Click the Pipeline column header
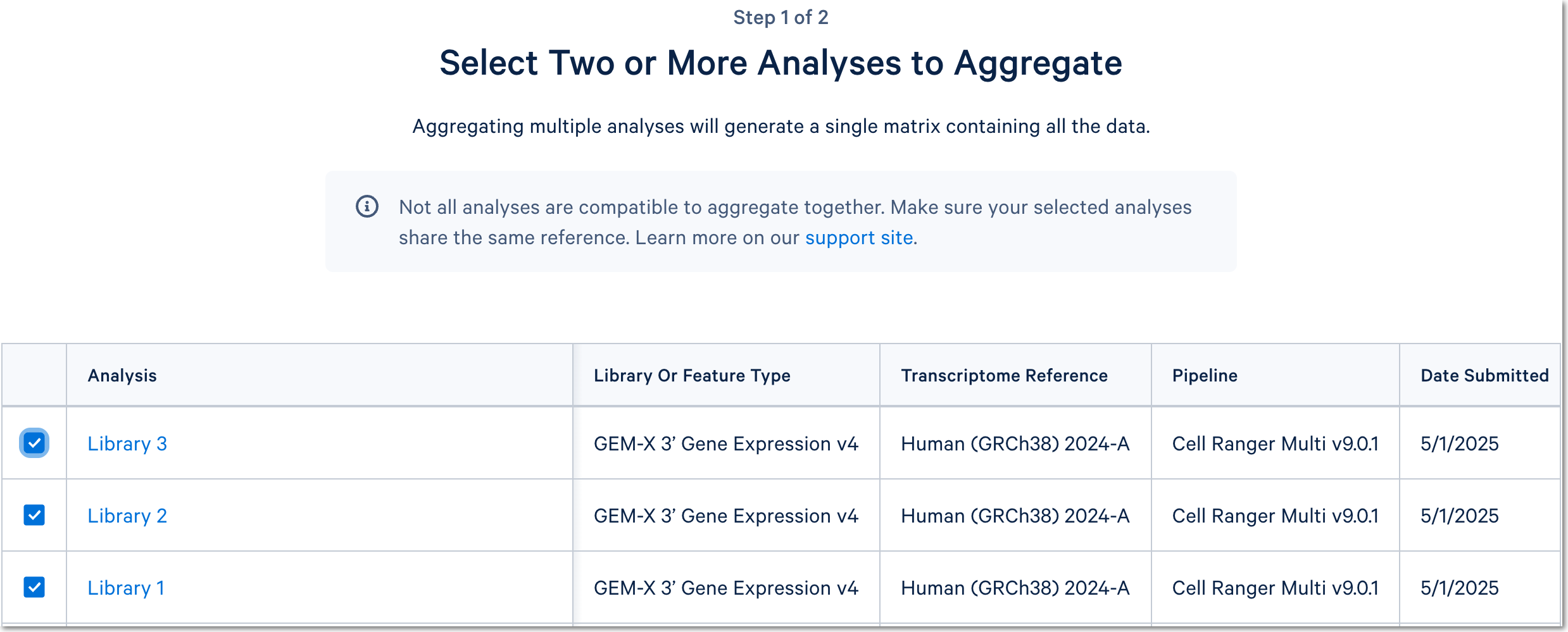The height and width of the screenshot is (632, 1568). [1205, 376]
